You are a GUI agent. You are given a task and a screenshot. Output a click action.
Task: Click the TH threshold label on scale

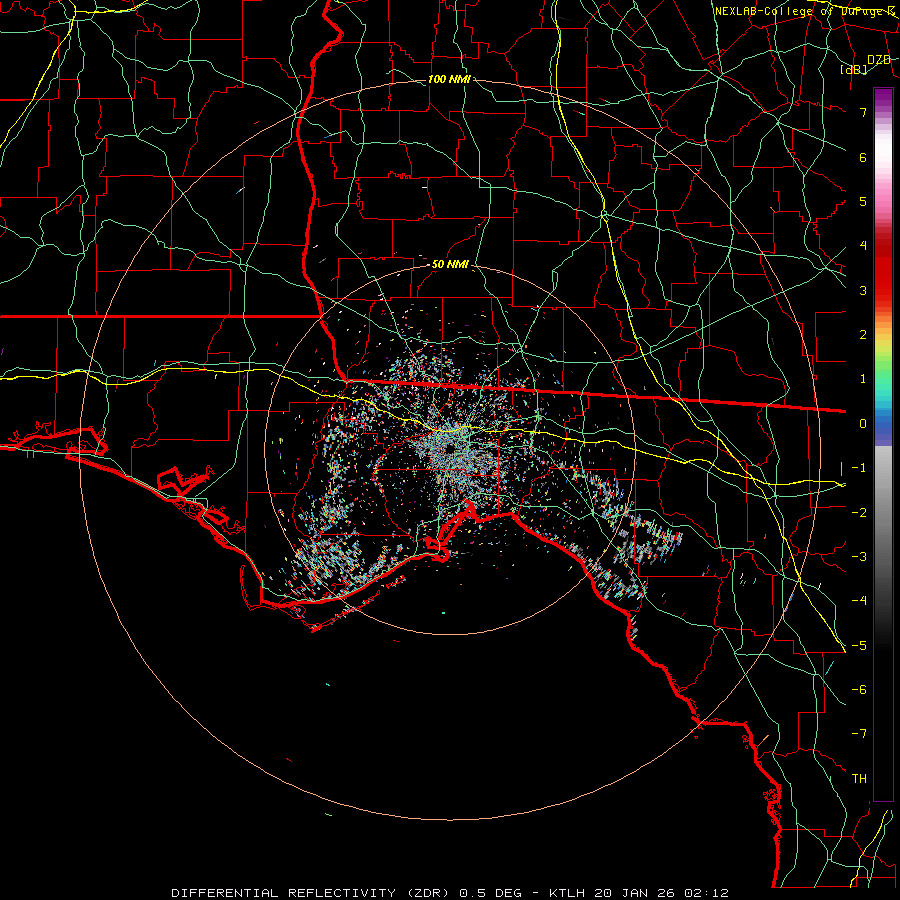(x=859, y=779)
